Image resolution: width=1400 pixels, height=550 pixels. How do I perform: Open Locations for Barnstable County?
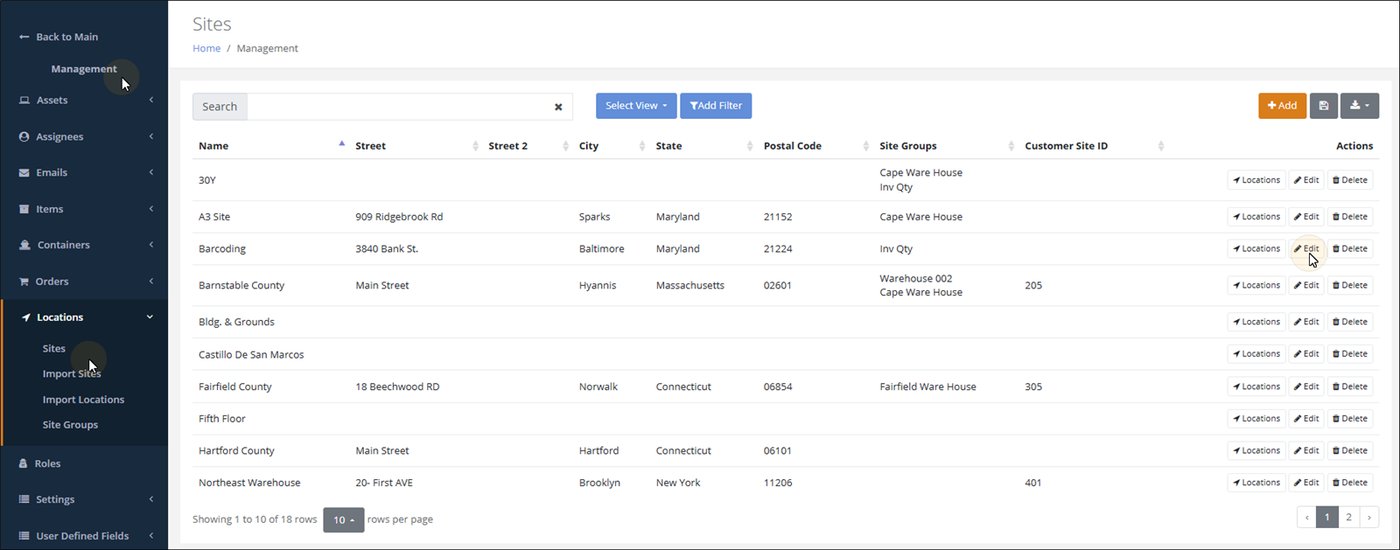click(x=1256, y=285)
